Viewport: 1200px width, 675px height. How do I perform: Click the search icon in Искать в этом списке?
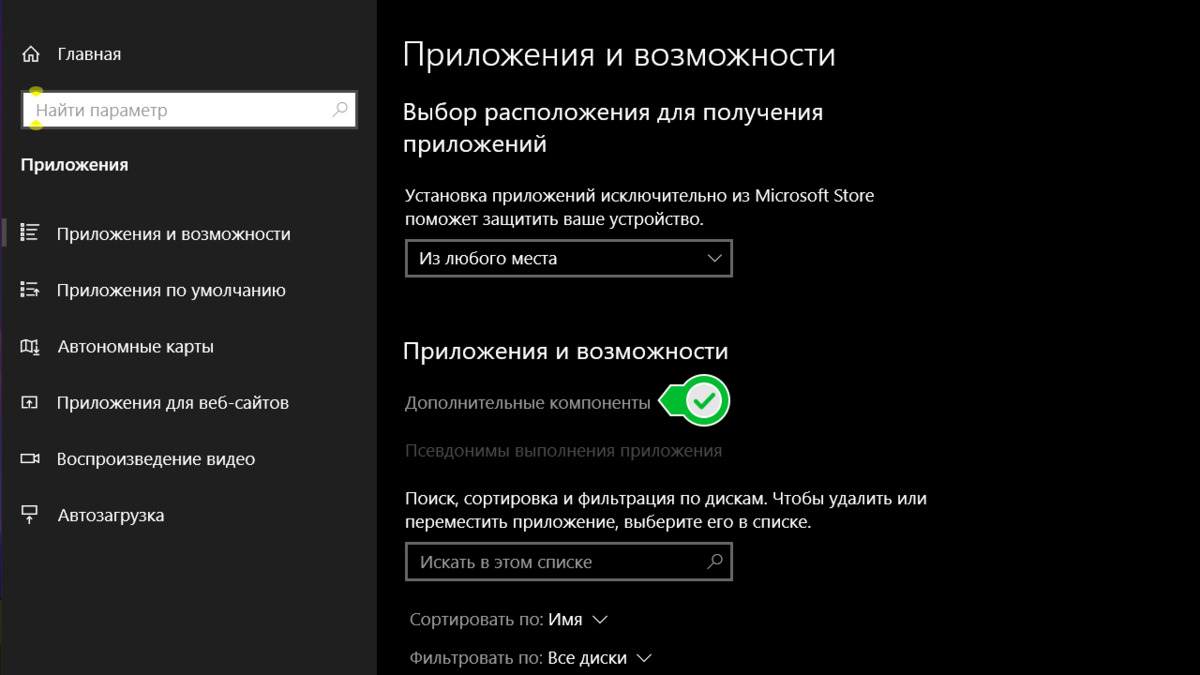[714, 561]
